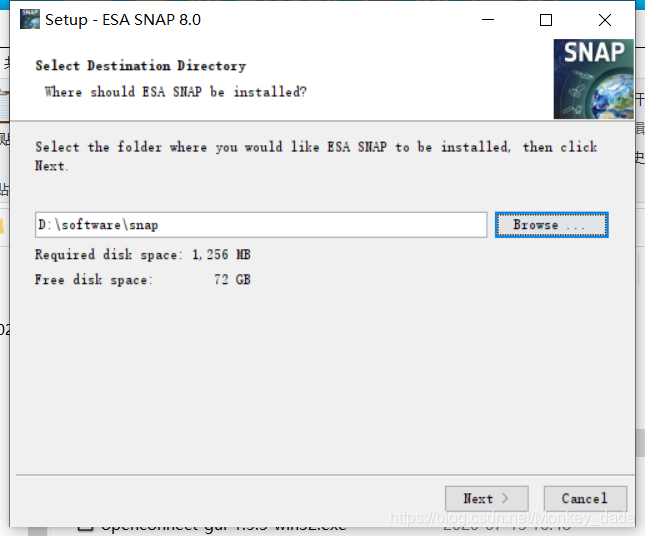This screenshot has height=536, width=645.
Task: Click the 'Select the folder where' instruction text
Action: [316, 156]
